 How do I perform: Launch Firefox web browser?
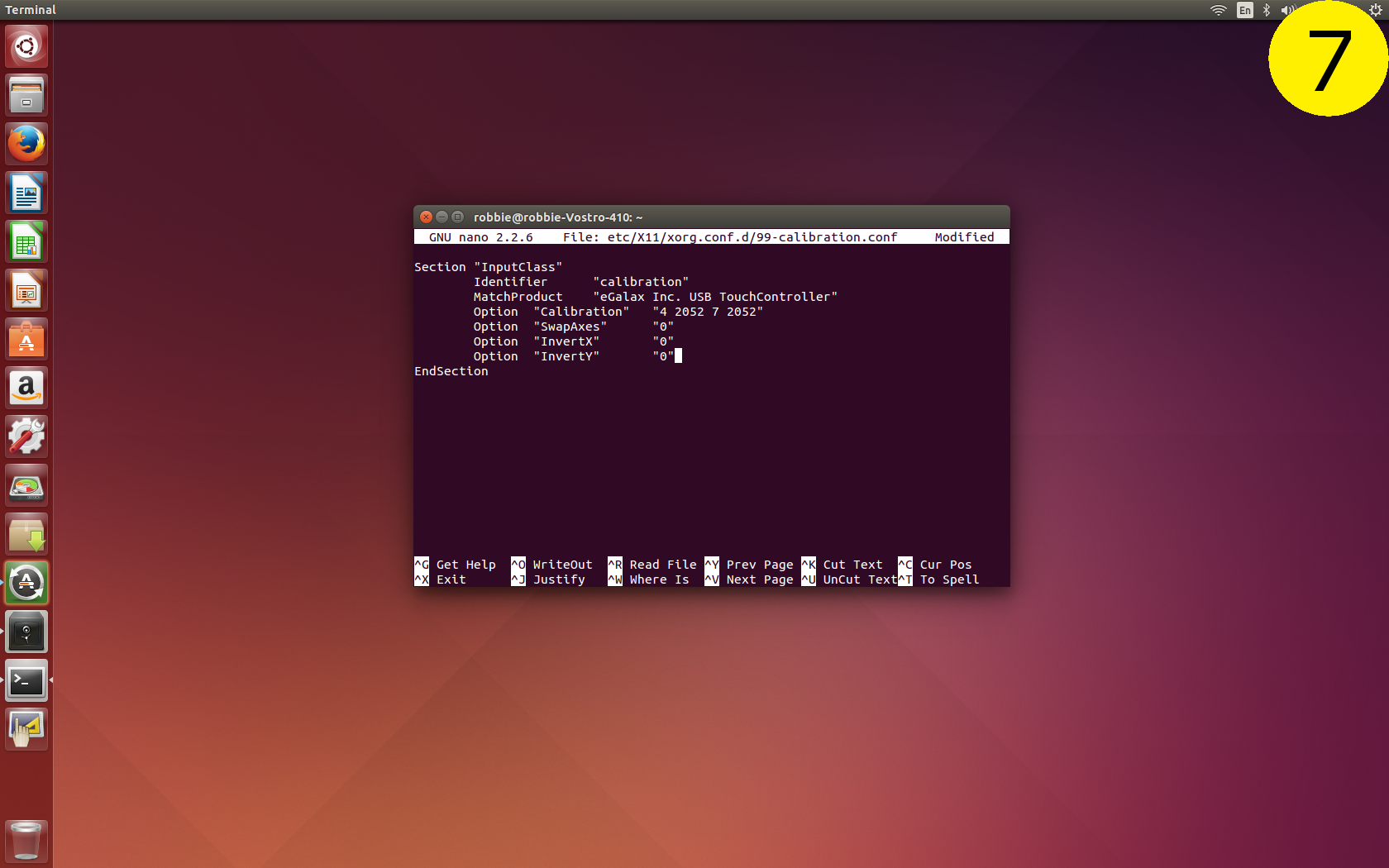tap(26, 144)
